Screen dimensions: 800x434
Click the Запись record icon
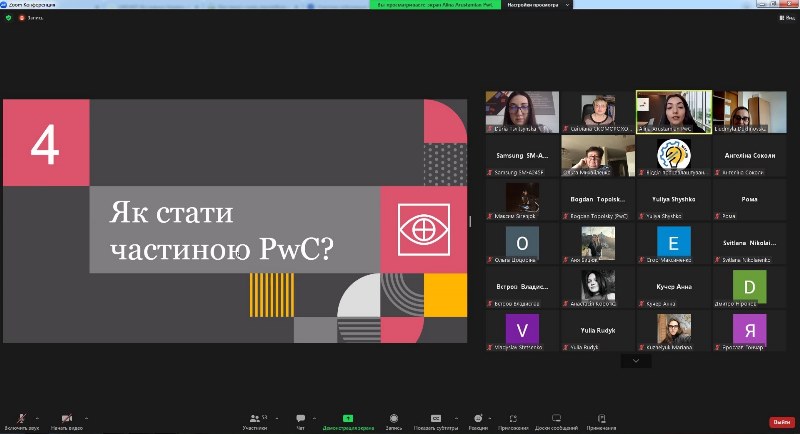click(x=394, y=418)
